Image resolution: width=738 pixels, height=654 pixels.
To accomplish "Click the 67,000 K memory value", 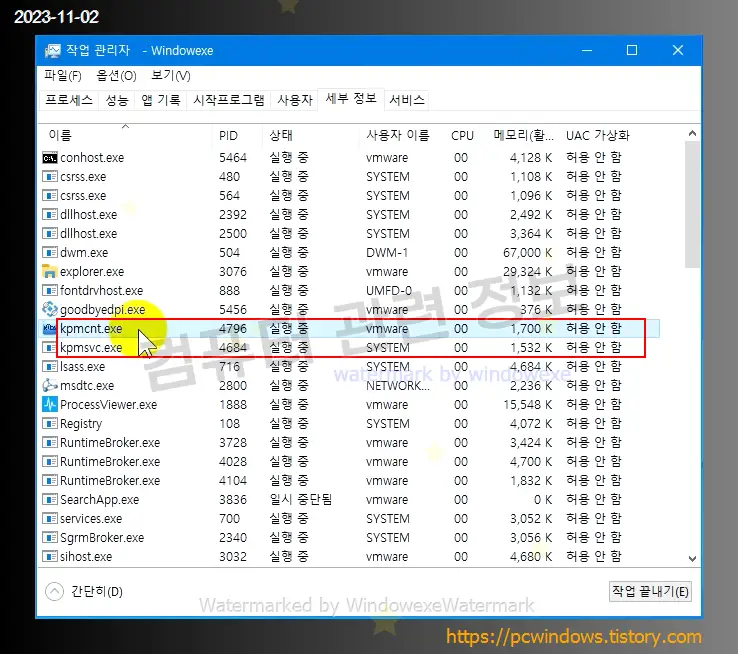I will (527, 253).
